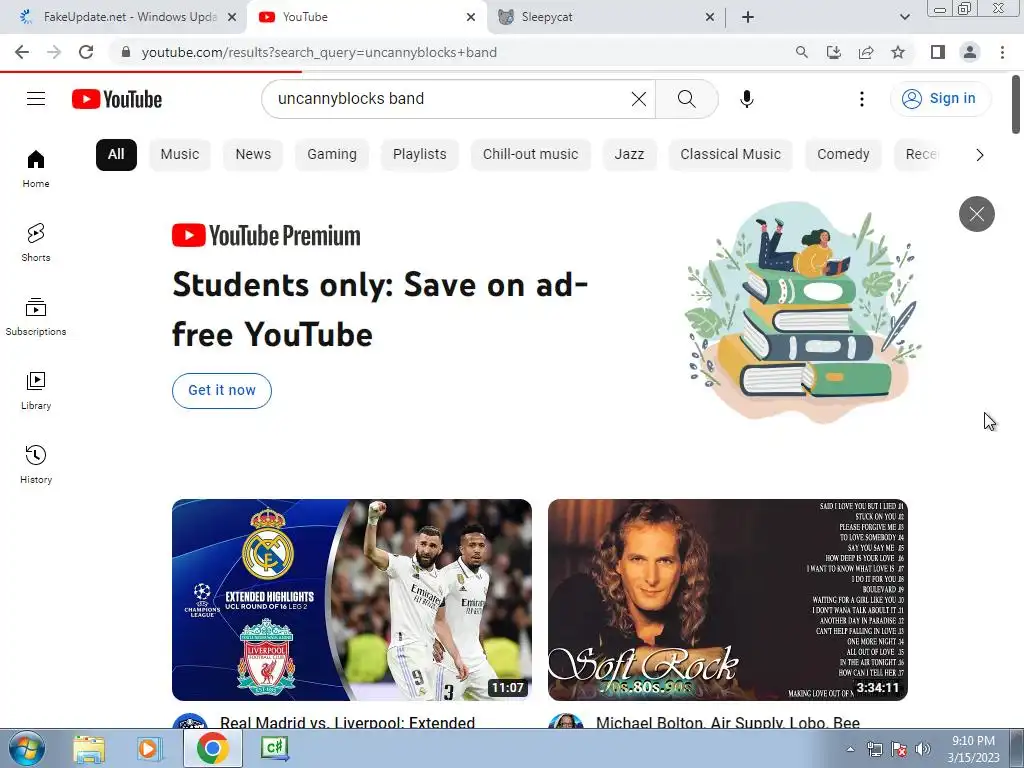This screenshot has width=1024, height=768.
Task: Open the Soft Rock video thumbnail
Action: pyautogui.click(x=728, y=600)
